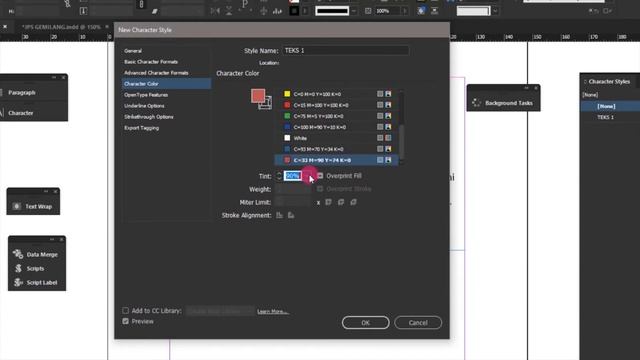
Task: Select the White swatch
Action: click(x=337, y=138)
